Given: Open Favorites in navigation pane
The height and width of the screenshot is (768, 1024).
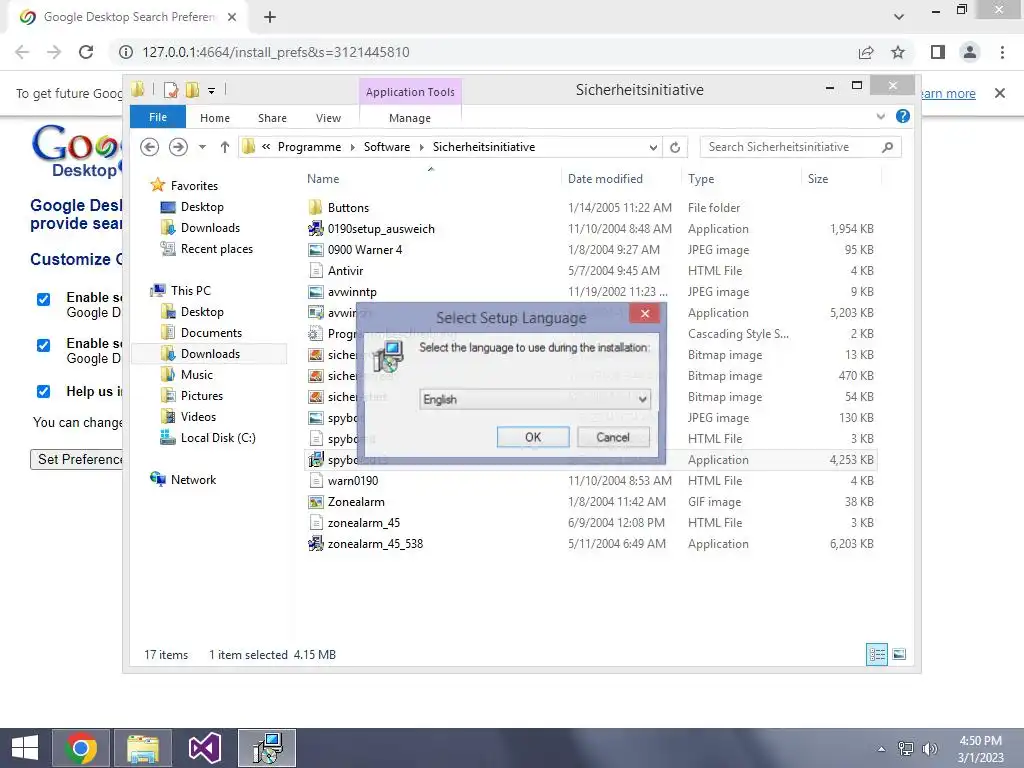Looking at the screenshot, I should click(194, 185).
